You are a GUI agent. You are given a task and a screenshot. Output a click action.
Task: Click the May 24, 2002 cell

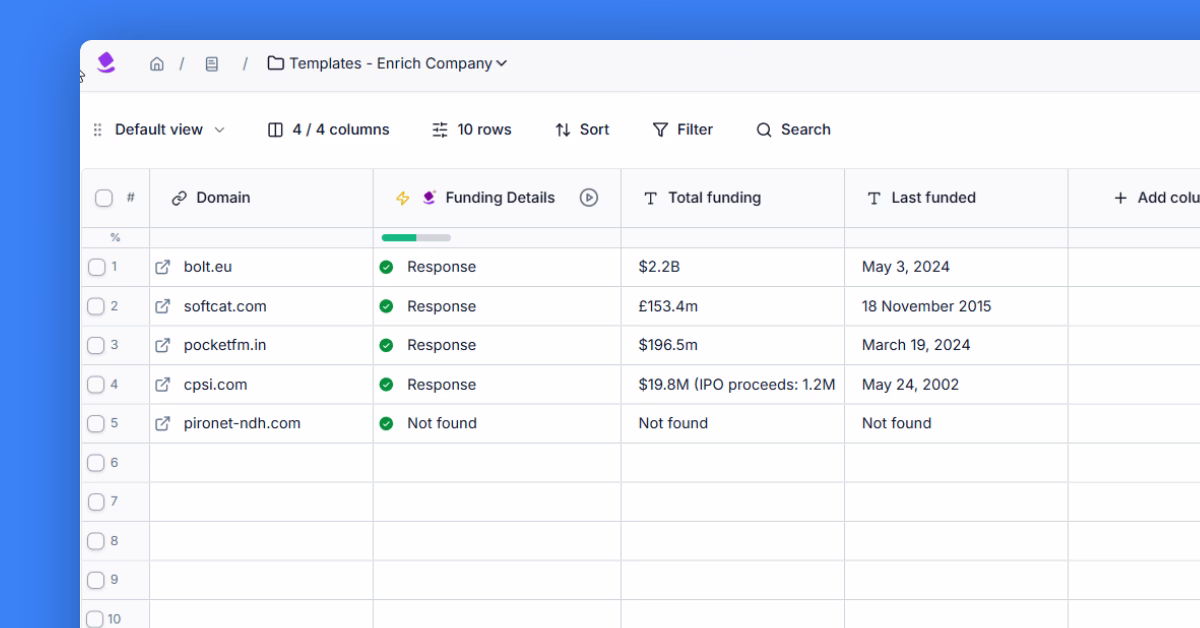956,384
